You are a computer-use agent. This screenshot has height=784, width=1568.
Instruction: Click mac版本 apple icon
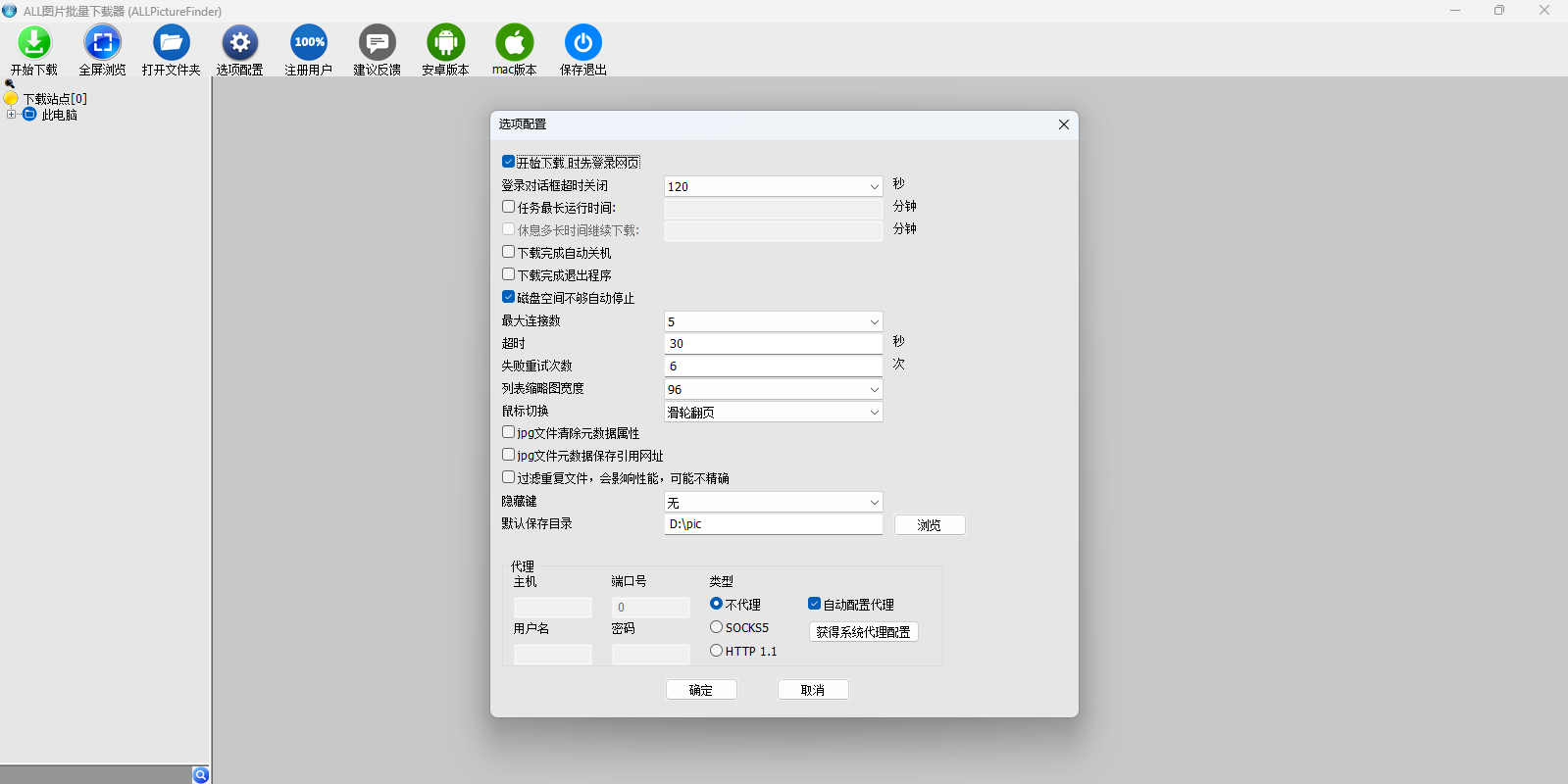[515, 42]
